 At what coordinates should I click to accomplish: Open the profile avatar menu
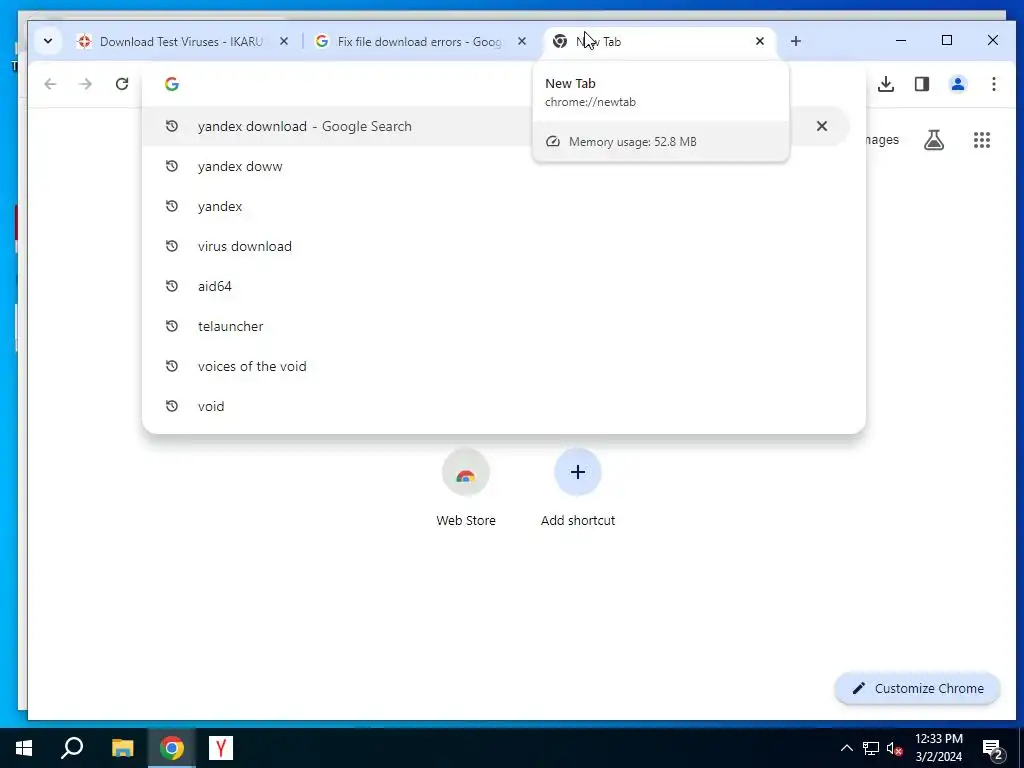[957, 84]
